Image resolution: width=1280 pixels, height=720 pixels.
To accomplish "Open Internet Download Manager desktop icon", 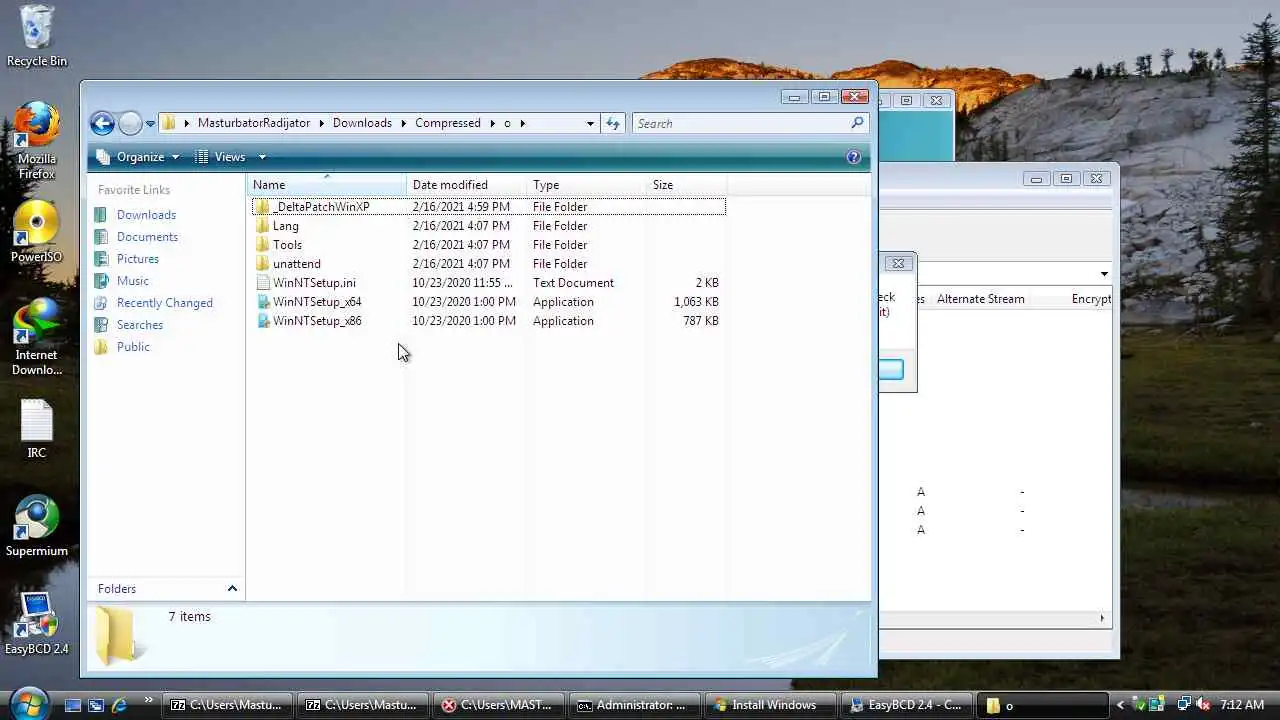I will pyautogui.click(x=37, y=338).
